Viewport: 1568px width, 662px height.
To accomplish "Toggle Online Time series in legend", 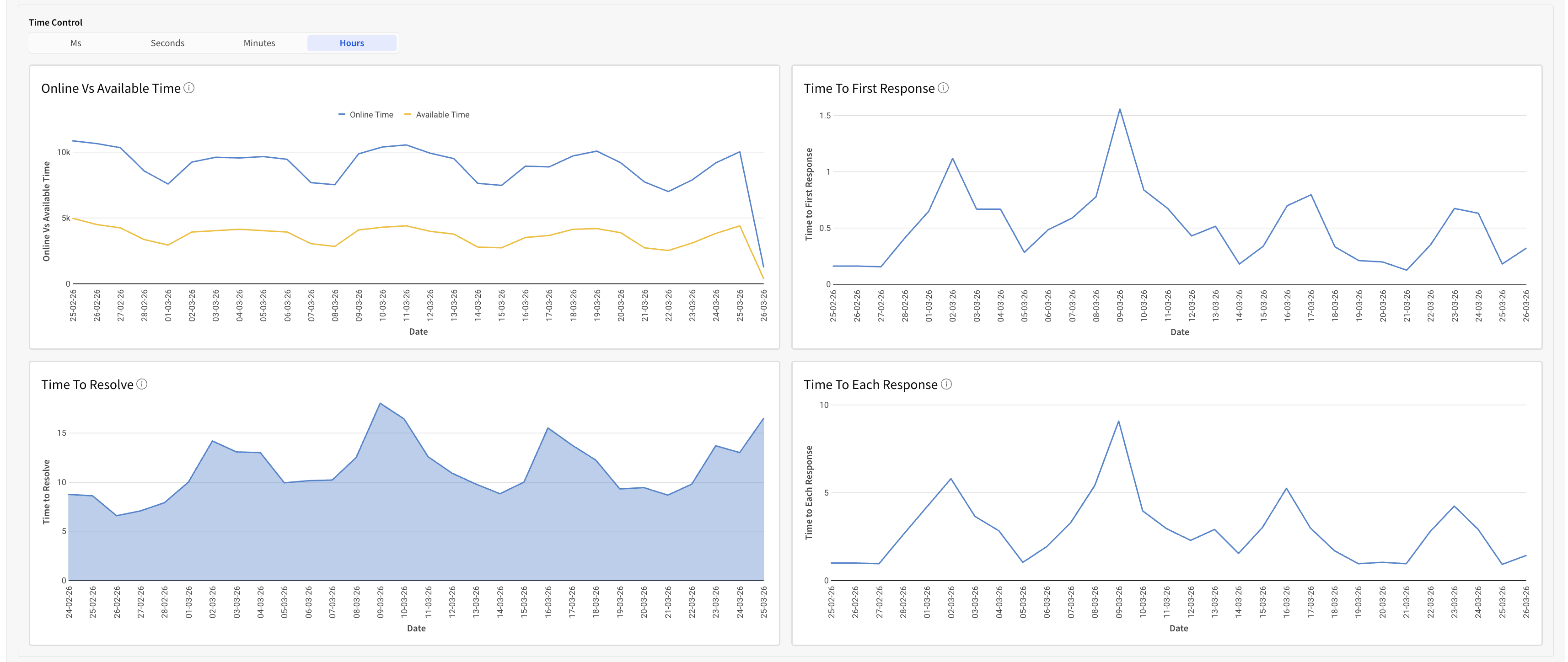I will coord(371,114).
